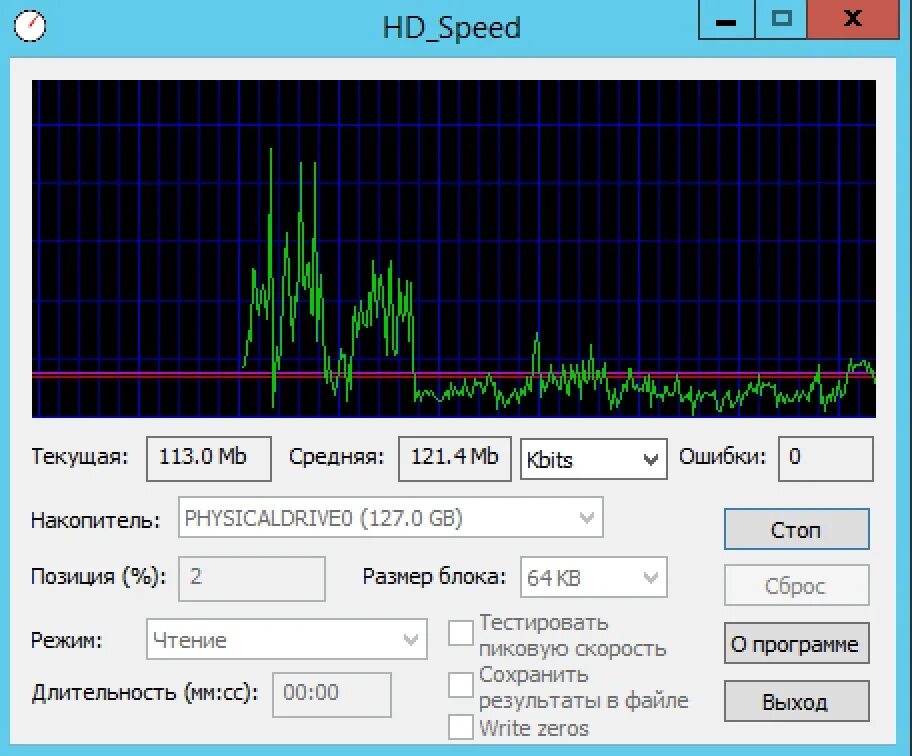Exit via the Выход button
The height and width of the screenshot is (756, 912).
796,701
